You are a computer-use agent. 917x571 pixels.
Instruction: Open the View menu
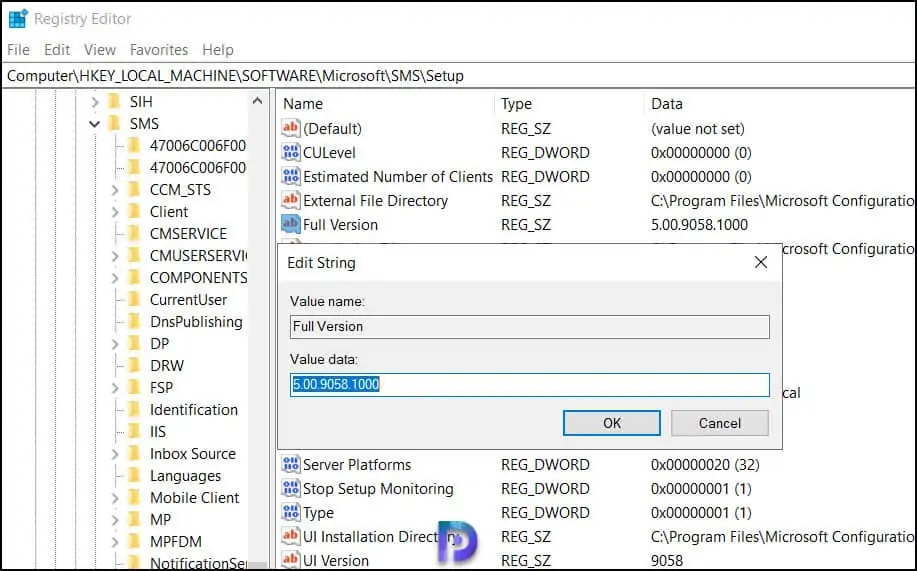99,50
